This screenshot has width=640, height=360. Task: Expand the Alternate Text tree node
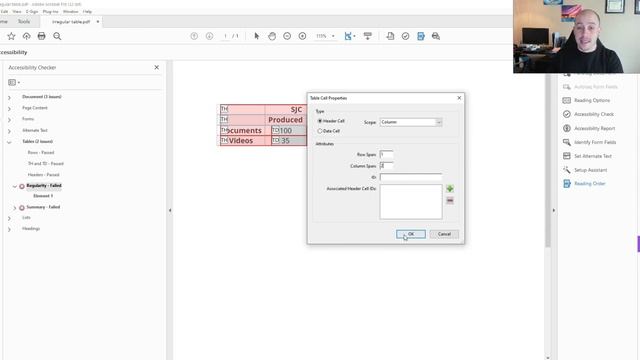(9, 131)
